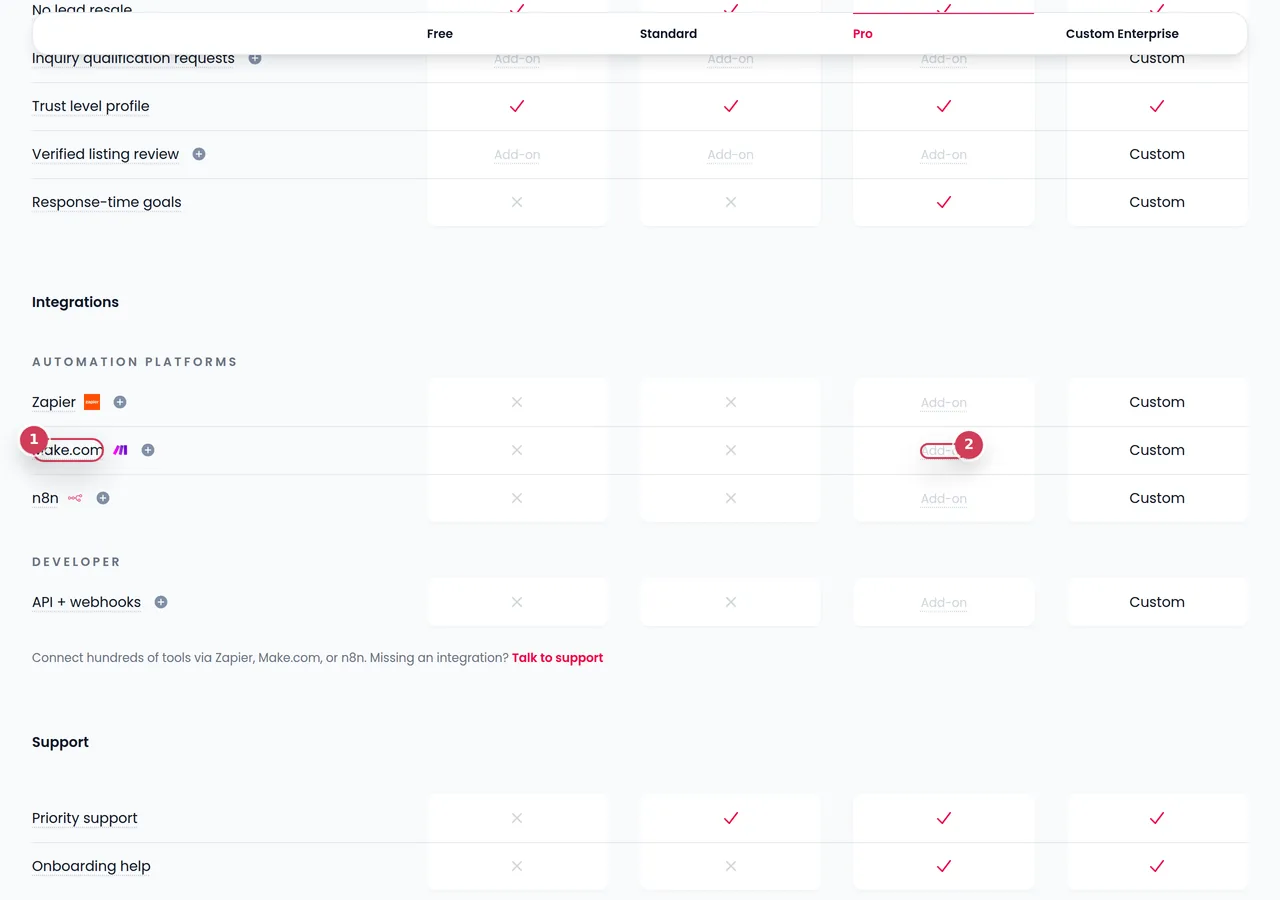Screen dimensions: 1280x900
Task: Click the Priority support link
Action: pyautogui.click(x=84, y=818)
